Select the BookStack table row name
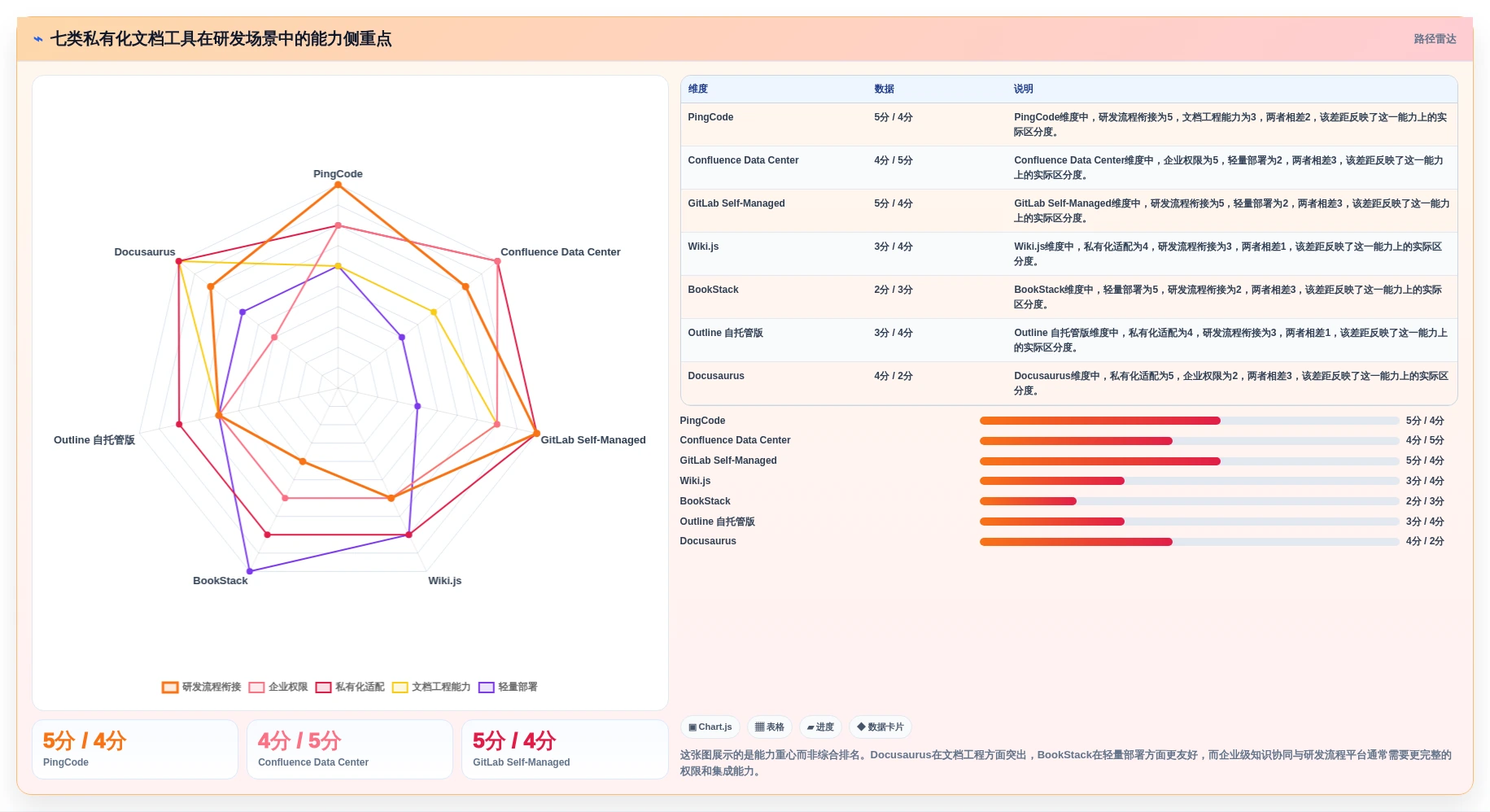Image resolution: width=1490 pixels, height=812 pixels. click(713, 290)
